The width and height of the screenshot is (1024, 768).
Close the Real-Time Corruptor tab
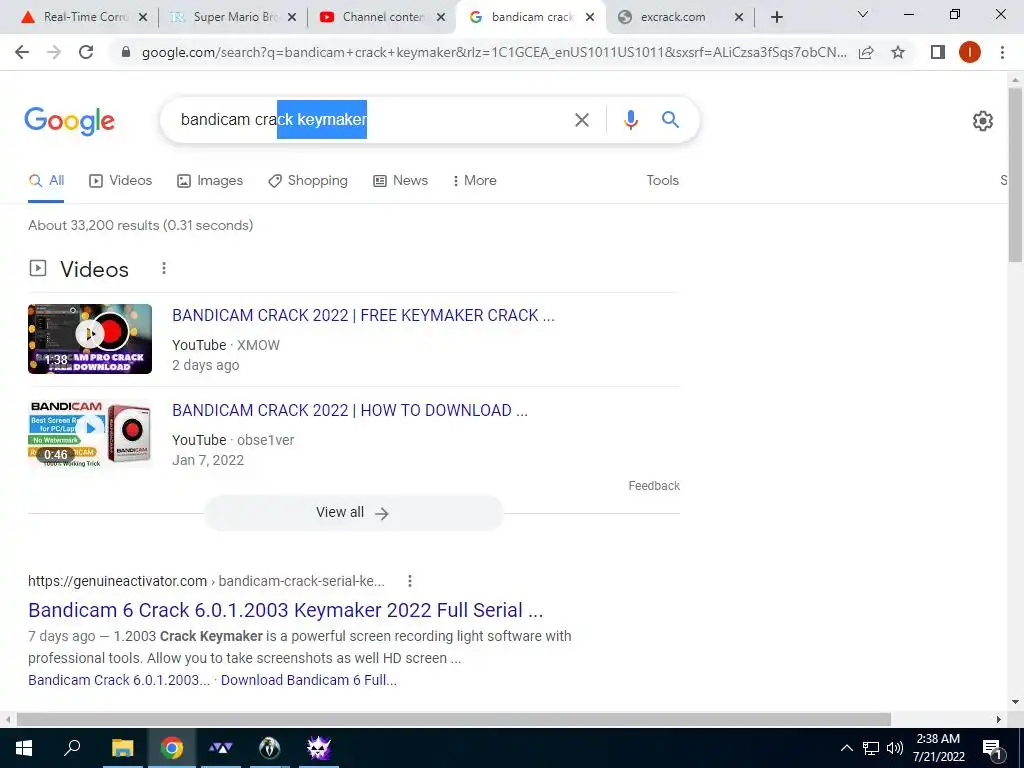pyautogui.click(x=143, y=17)
